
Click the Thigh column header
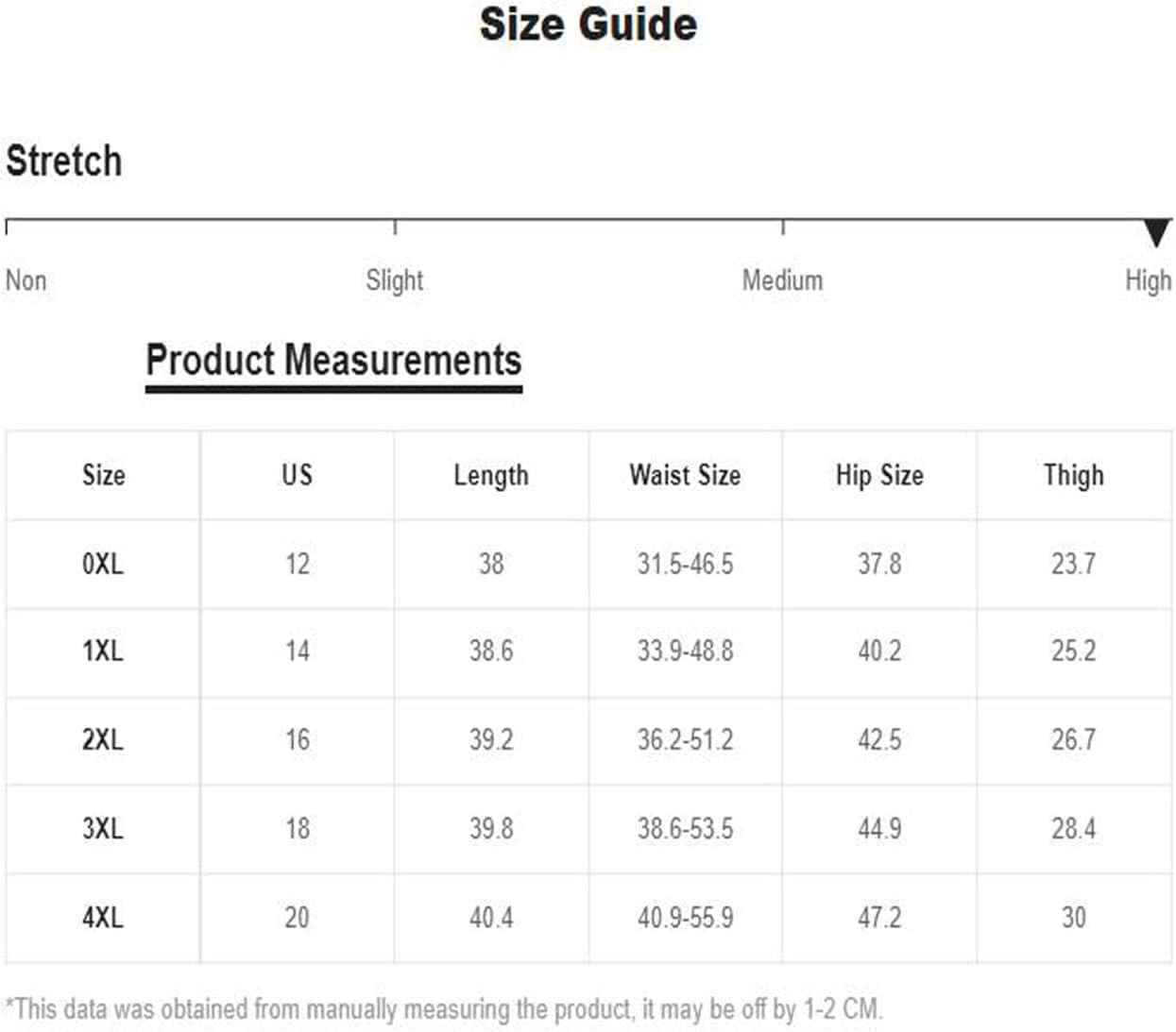[x=1074, y=475]
